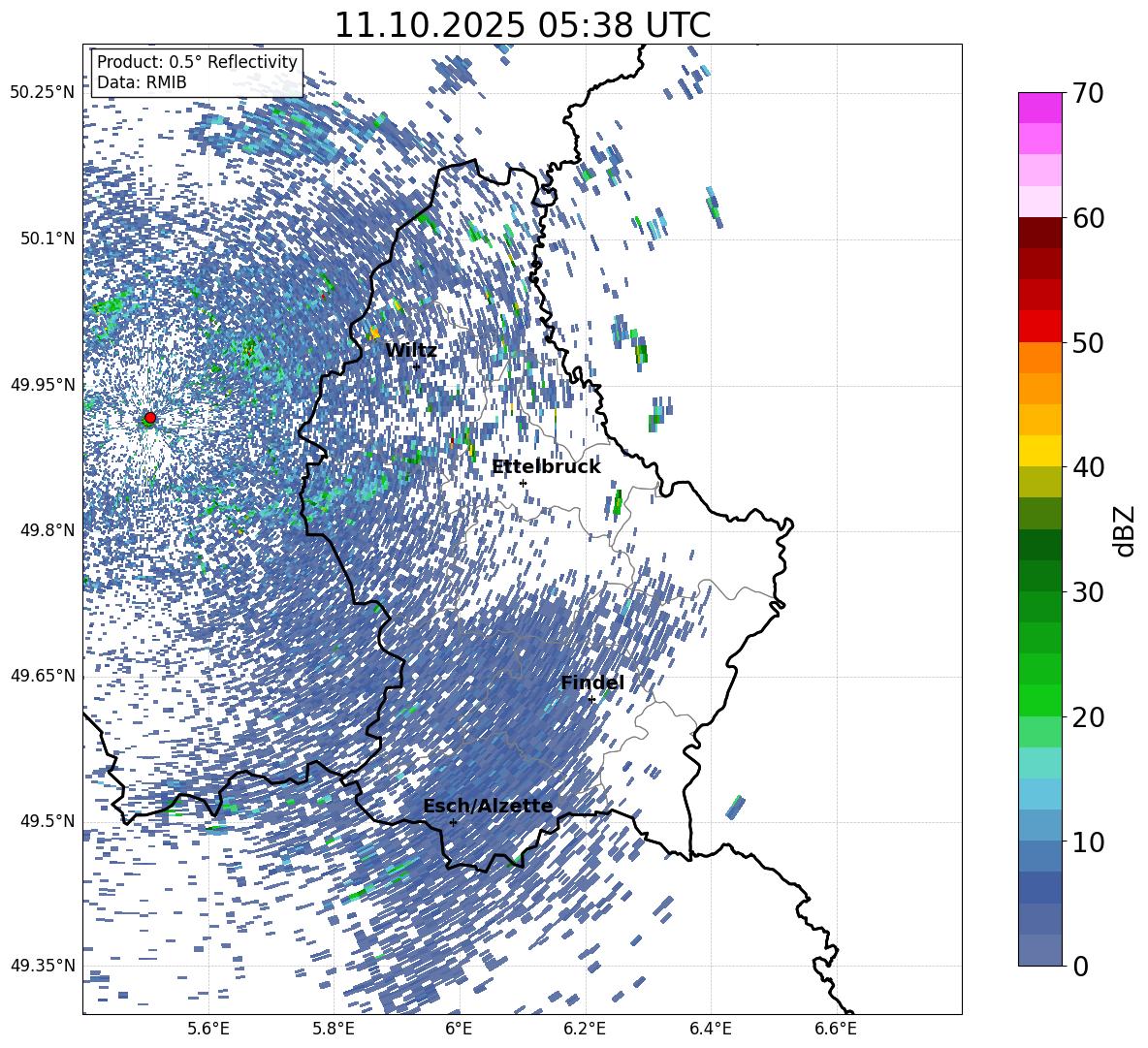Click the 6.4°E longitude tick label

point(710,1030)
